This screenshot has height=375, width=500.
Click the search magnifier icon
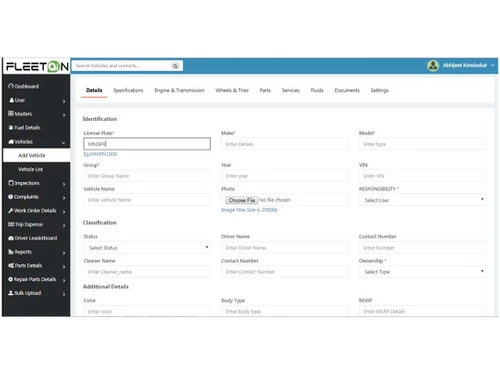(x=175, y=66)
